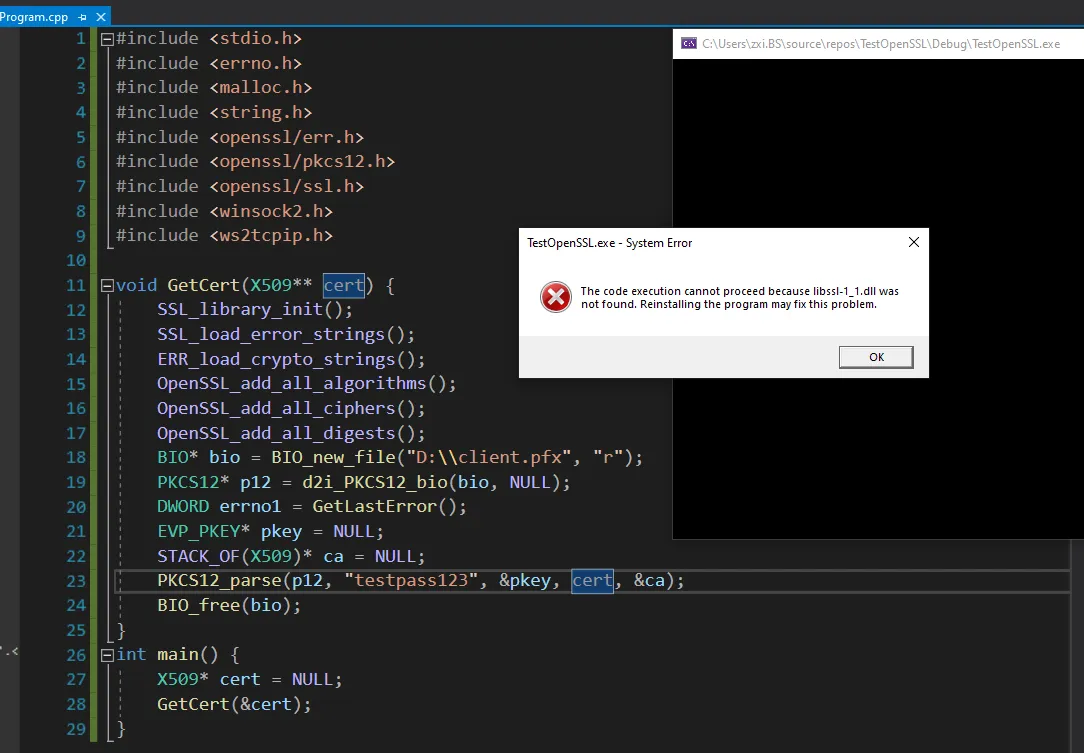Toggle the pin on the Program.cpp tab

coord(82,17)
